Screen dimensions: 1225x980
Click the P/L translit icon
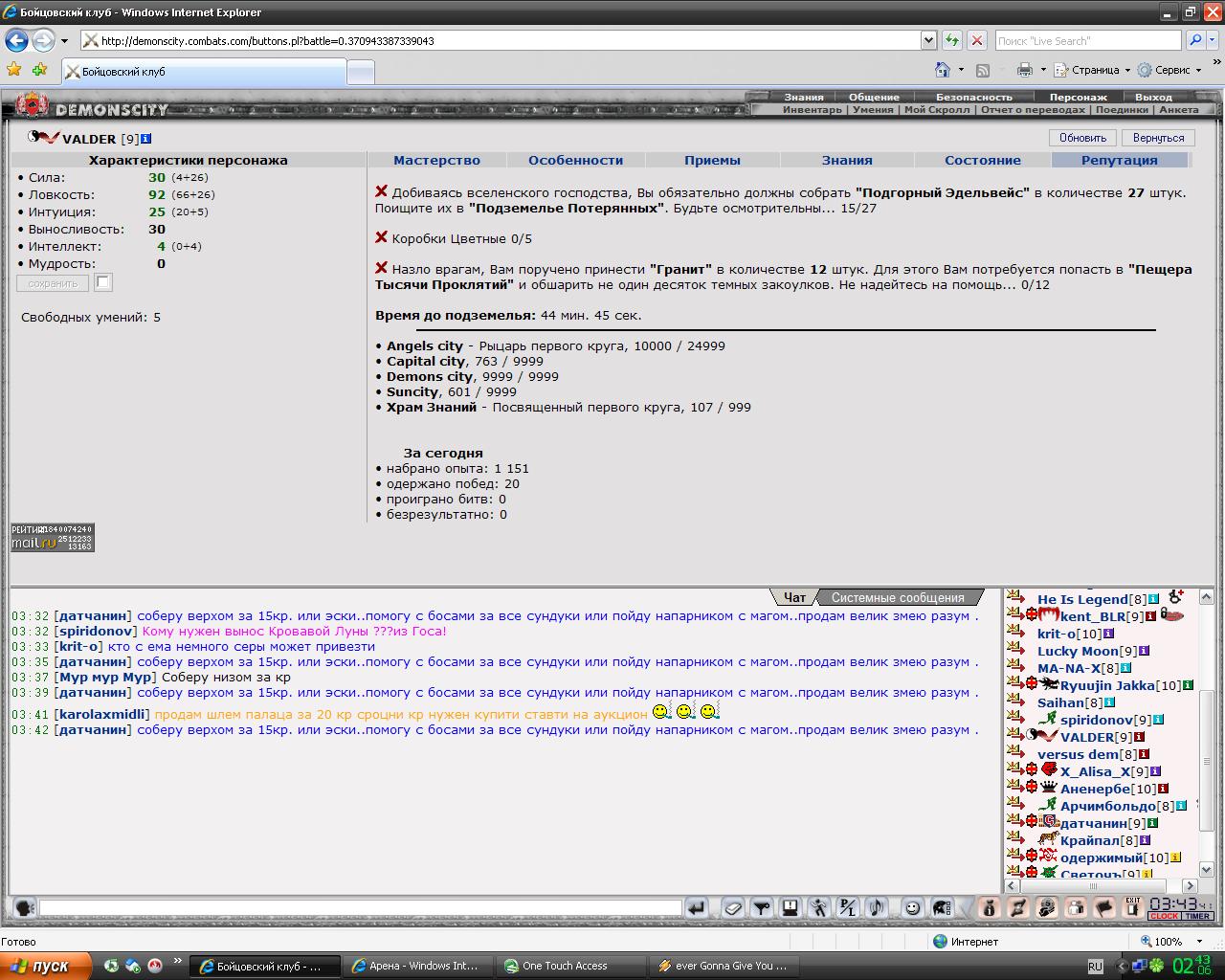[x=848, y=908]
